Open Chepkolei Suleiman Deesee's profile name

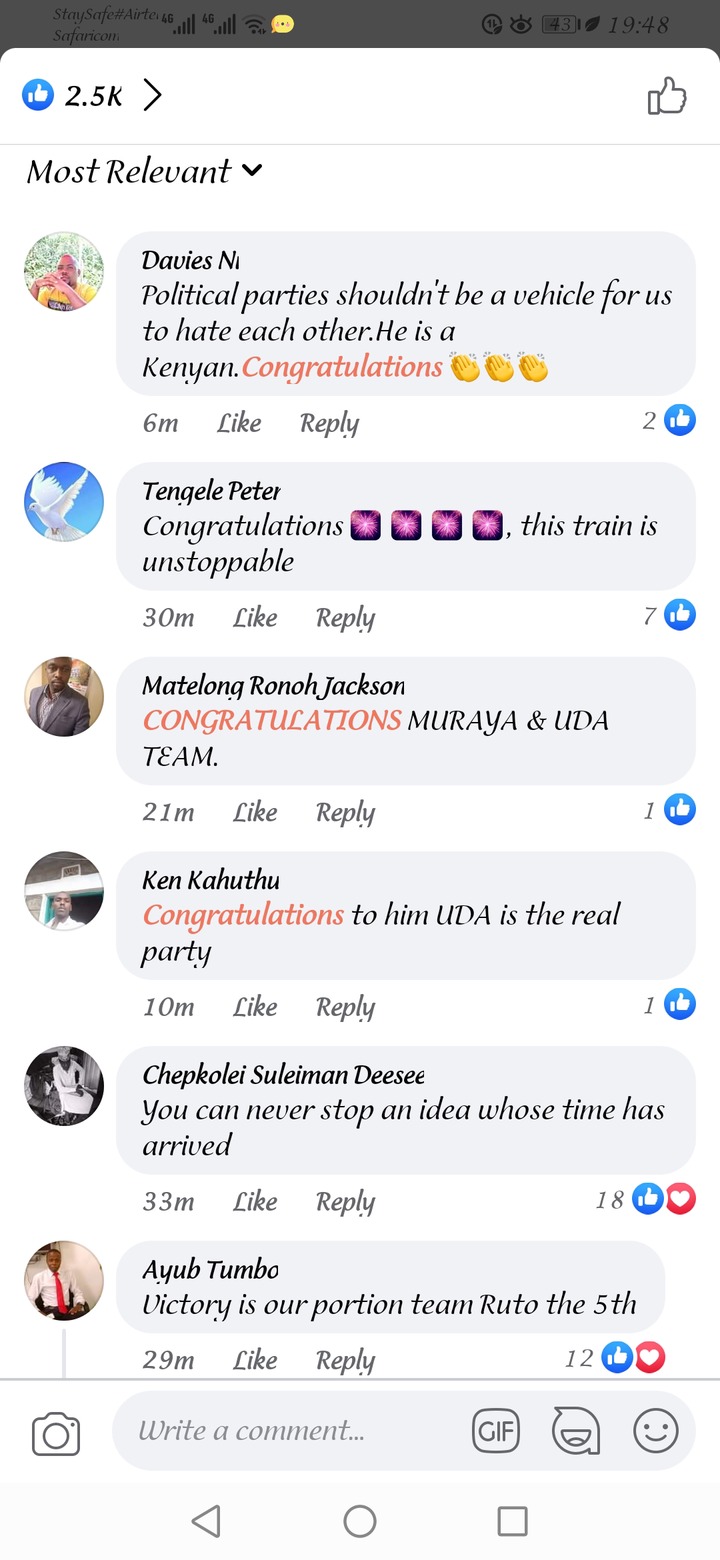283,1075
